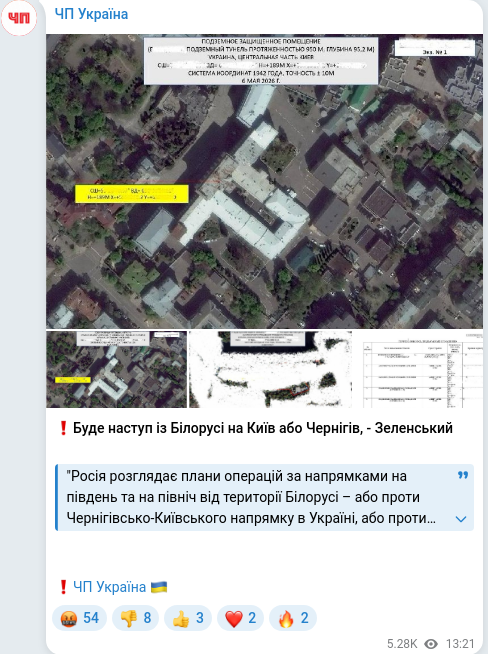Open the white inverted map thumbnail

(x=271, y=369)
